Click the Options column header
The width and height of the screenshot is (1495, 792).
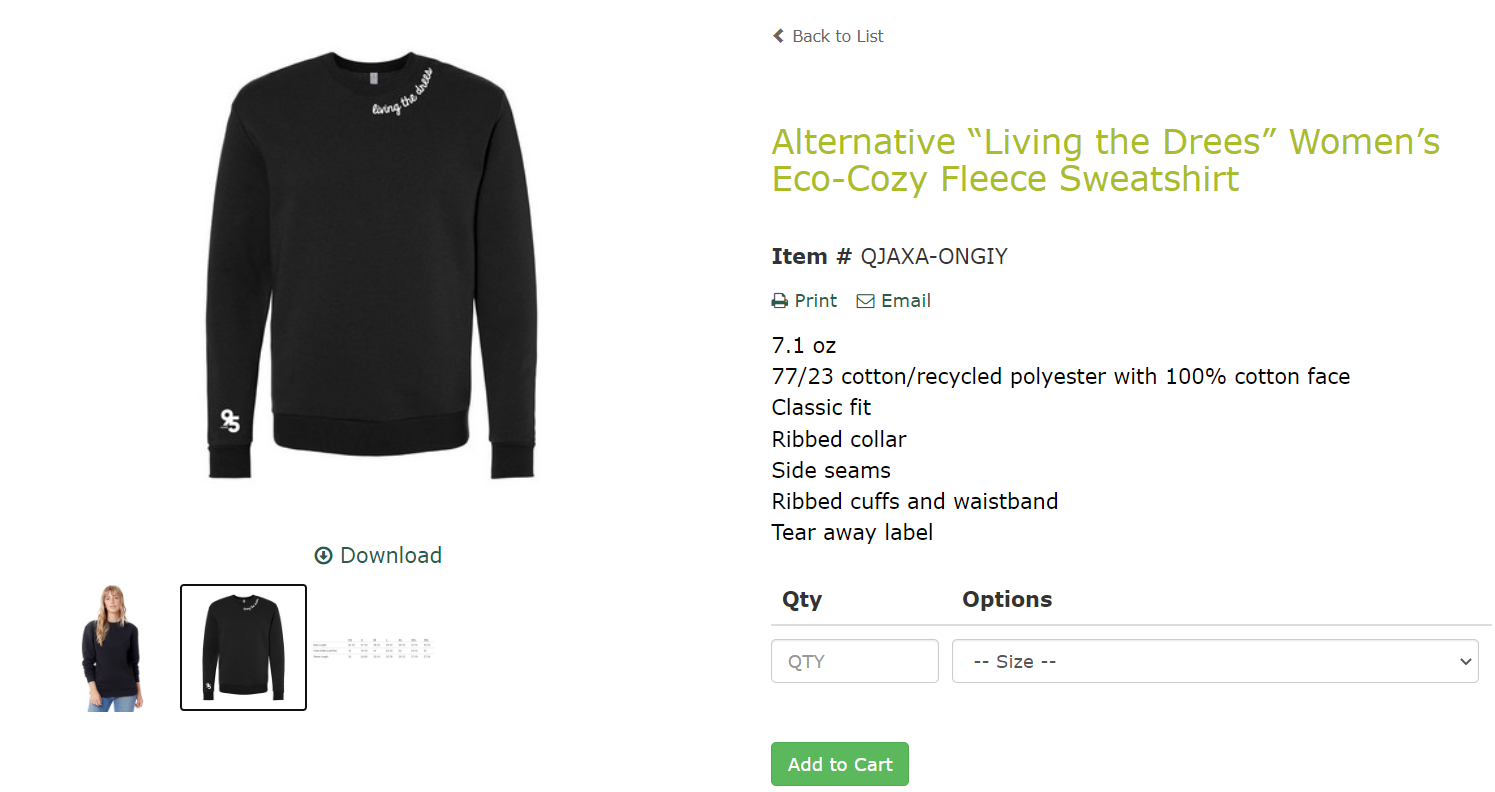1007,599
